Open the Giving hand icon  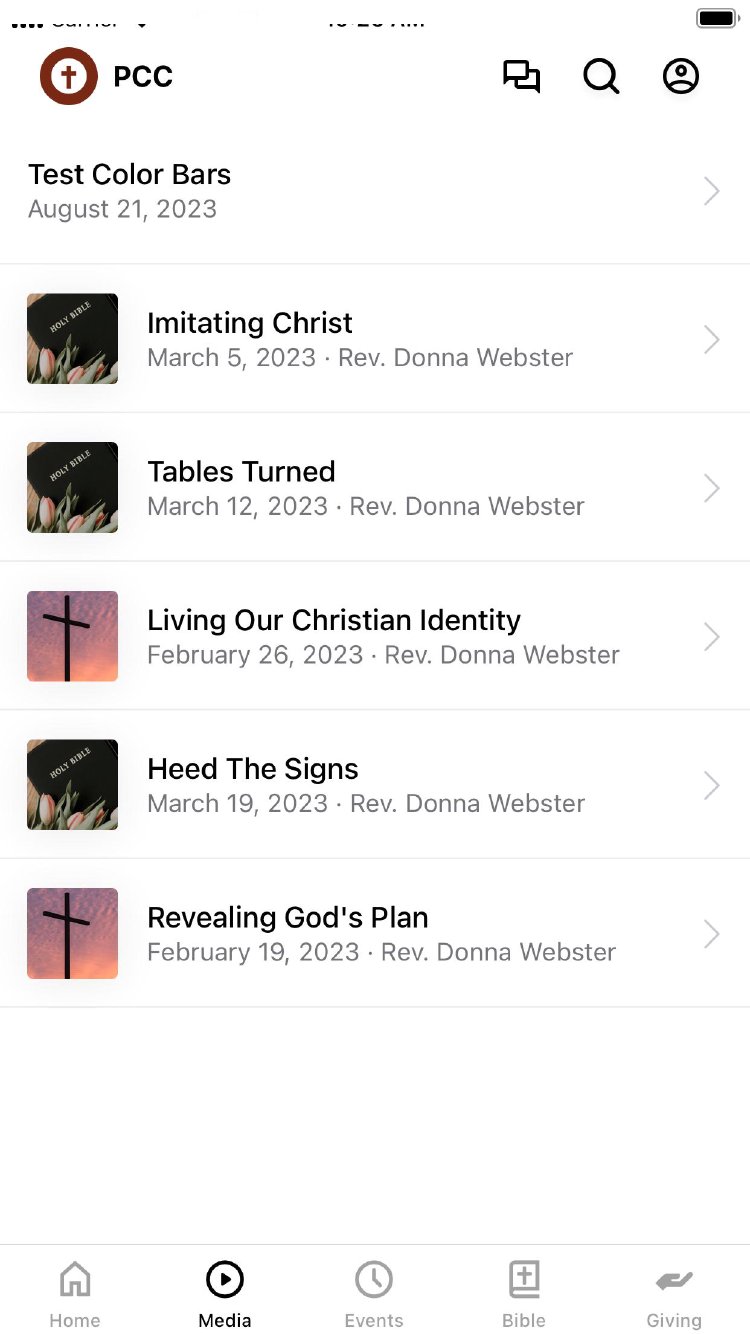point(674,1279)
